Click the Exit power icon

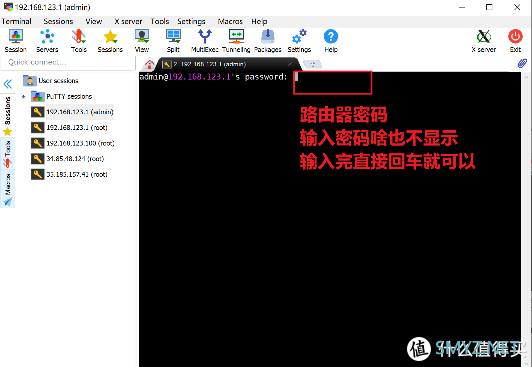tap(515, 41)
